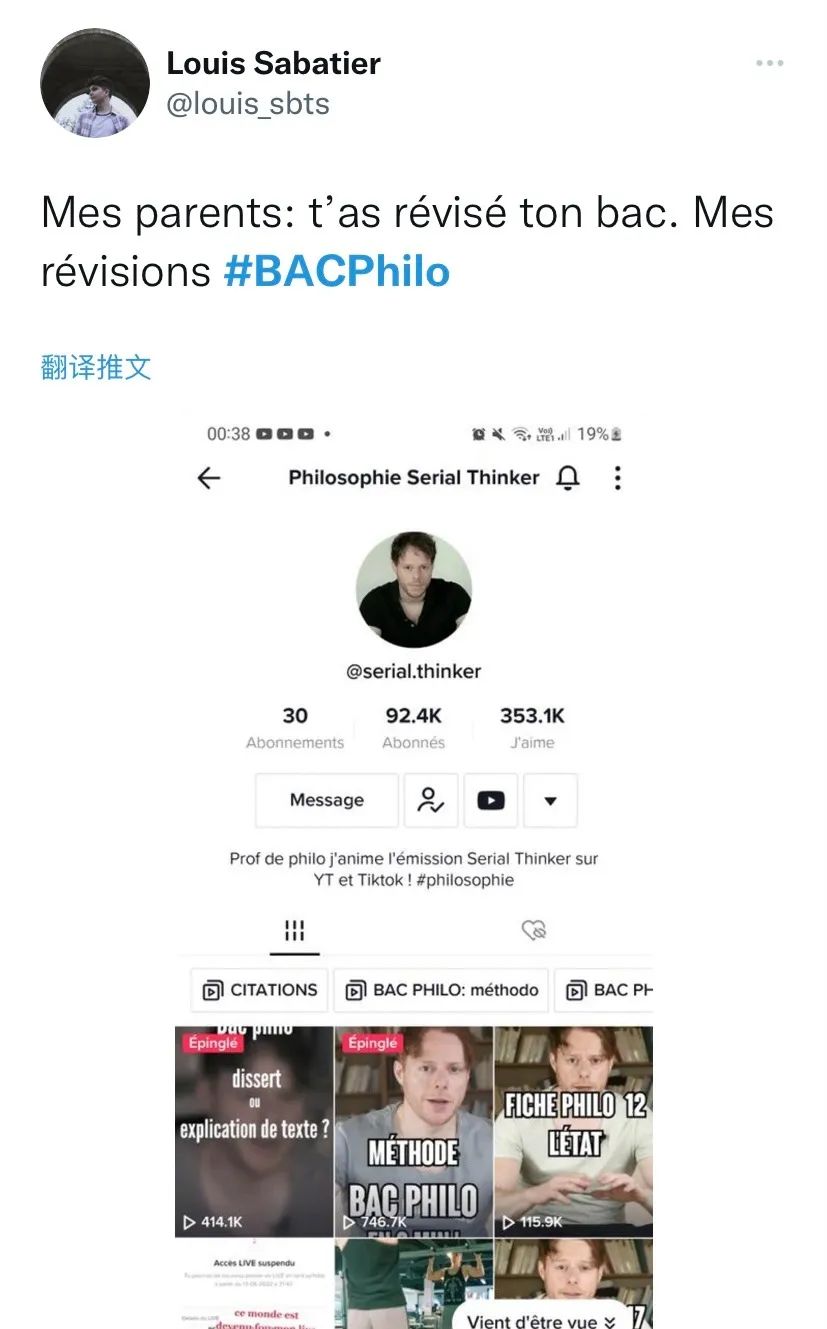Click the 翻译推文 translate tweet link
This screenshot has width=827, height=1329.
pyautogui.click(x=96, y=367)
